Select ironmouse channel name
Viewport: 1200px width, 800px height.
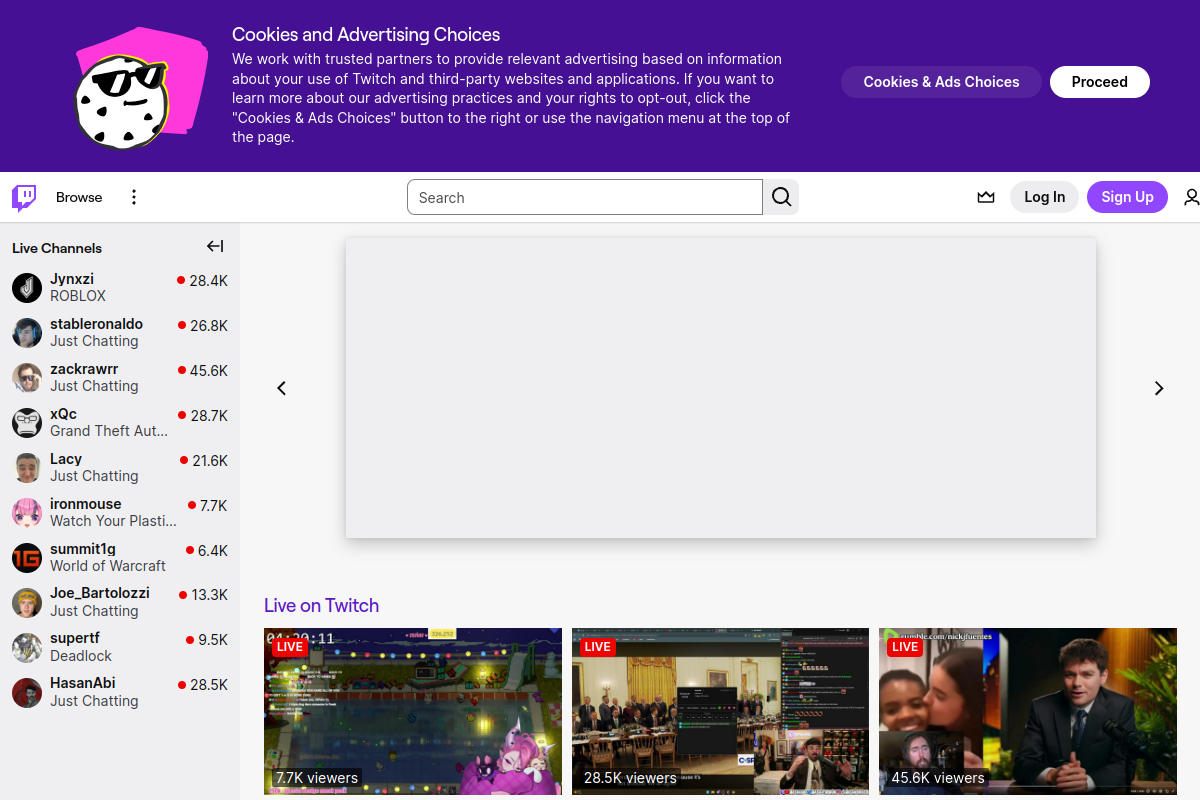coord(86,504)
